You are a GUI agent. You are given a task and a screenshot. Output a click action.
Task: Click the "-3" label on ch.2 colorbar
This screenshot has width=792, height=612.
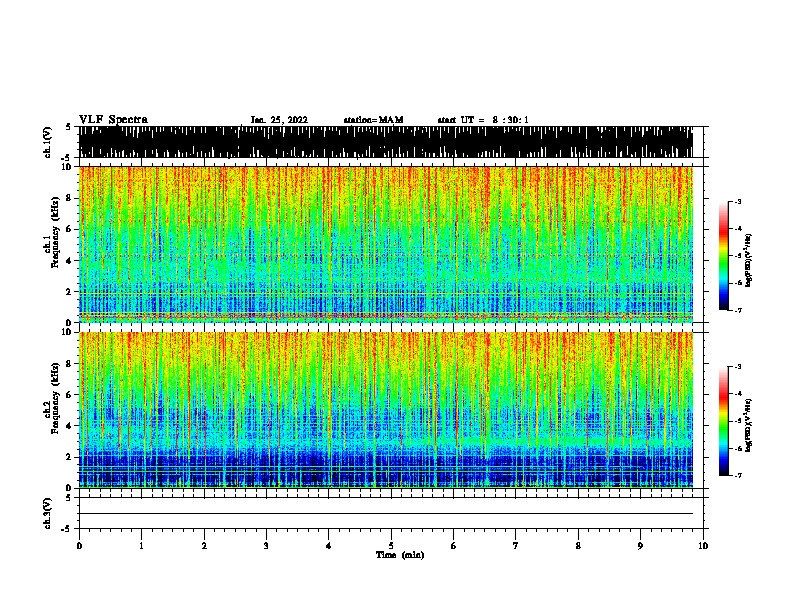pyautogui.click(x=738, y=367)
